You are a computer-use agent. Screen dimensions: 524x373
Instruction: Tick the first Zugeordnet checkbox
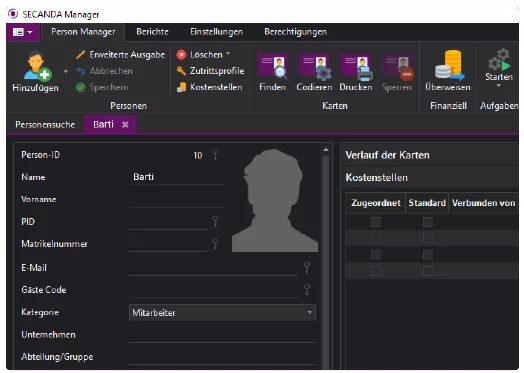(x=376, y=222)
